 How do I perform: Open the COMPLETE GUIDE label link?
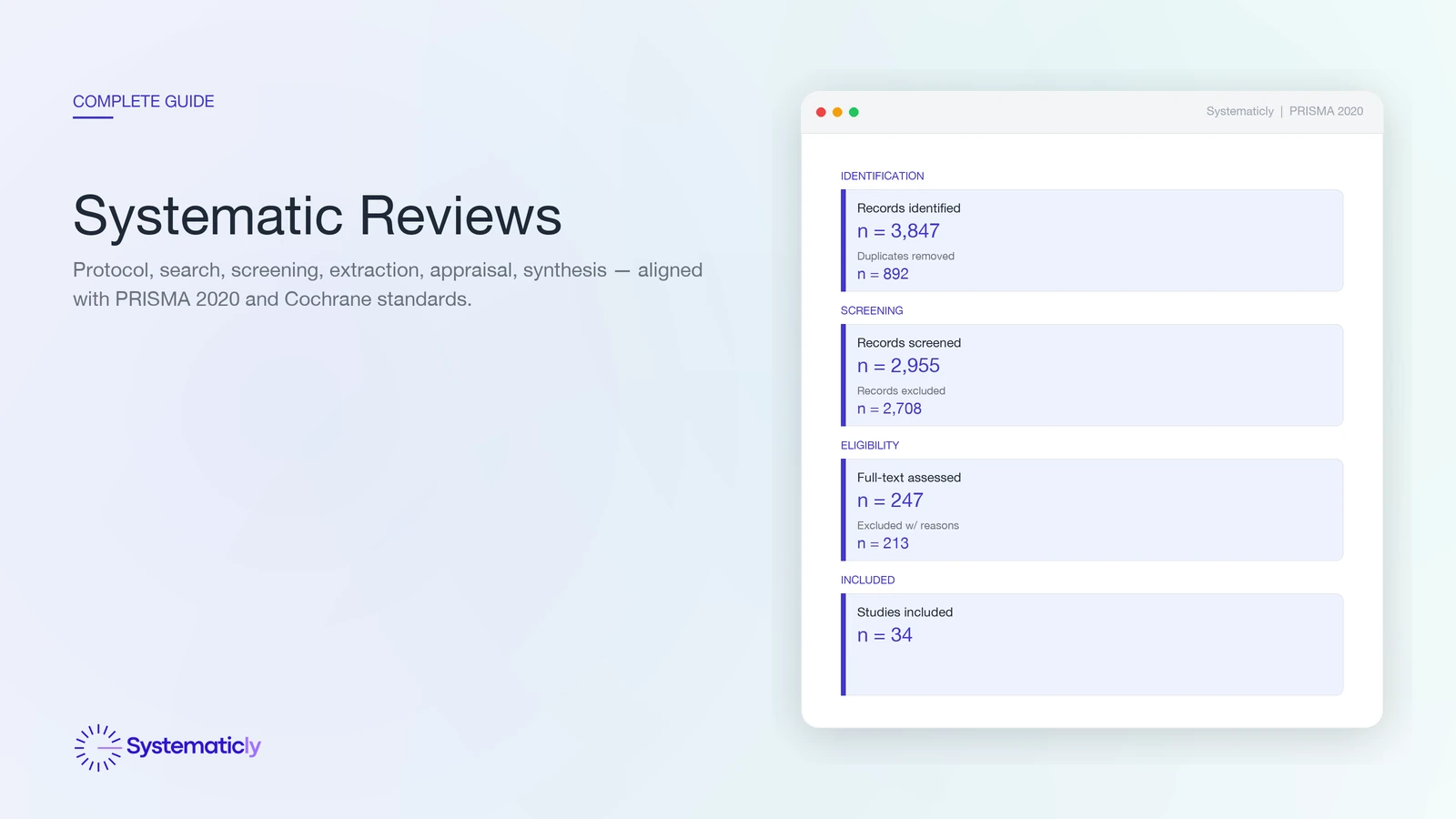[x=143, y=101]
